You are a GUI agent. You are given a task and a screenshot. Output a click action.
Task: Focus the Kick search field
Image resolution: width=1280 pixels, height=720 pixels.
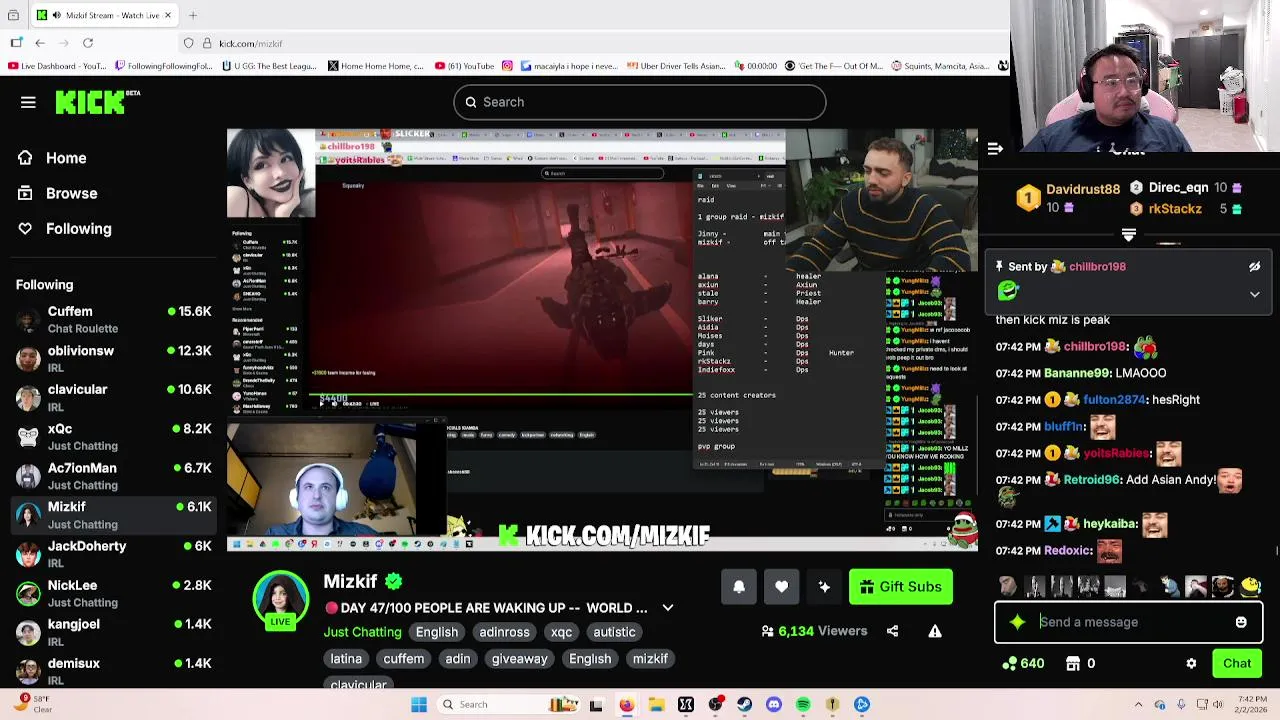(640, 102)
